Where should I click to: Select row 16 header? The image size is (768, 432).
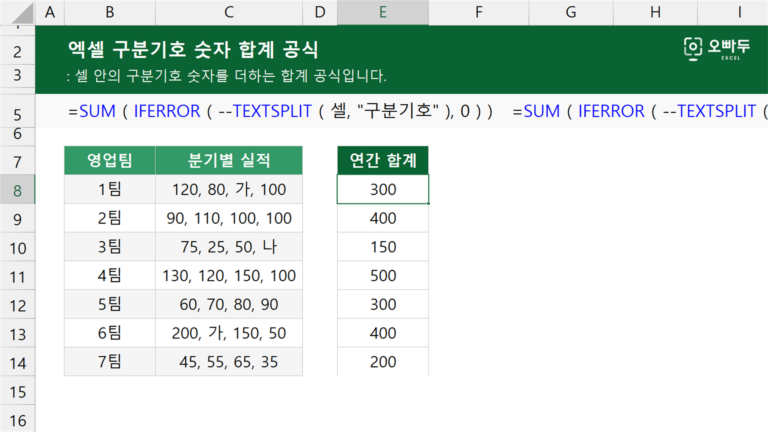[x=18, y=420]
